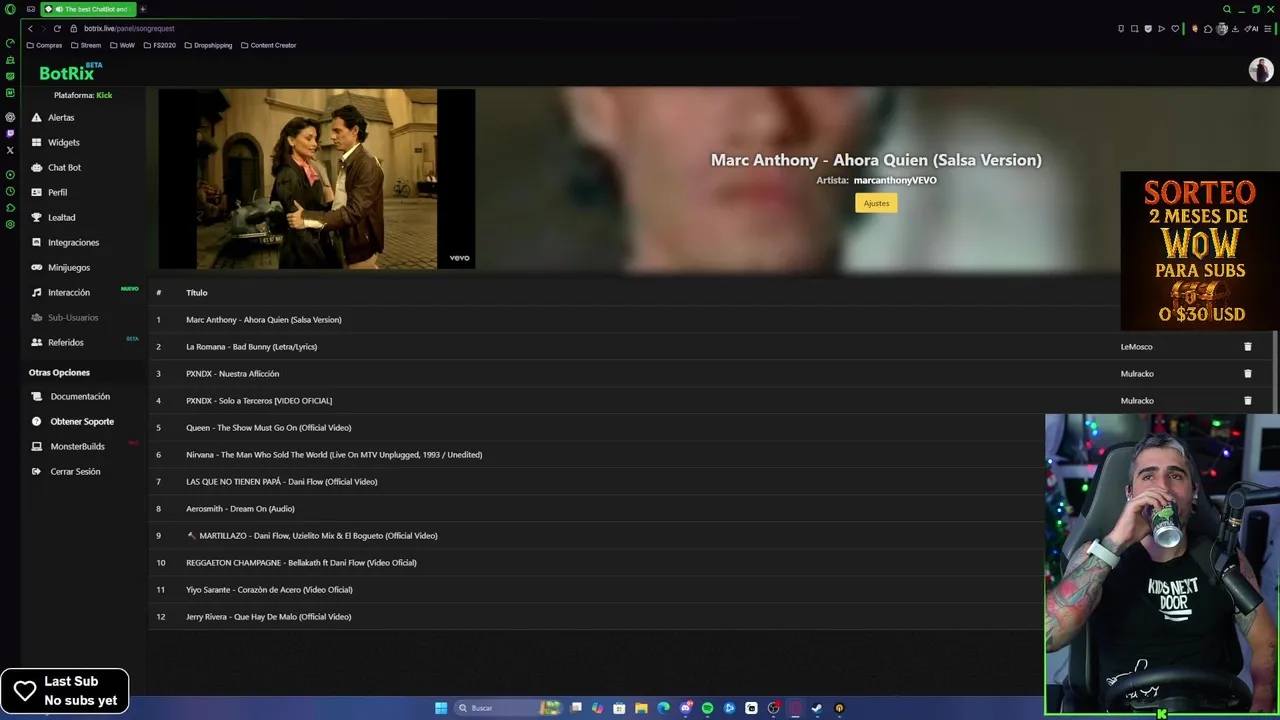Click the Minijuegos gamepad icon
The width and height of the screenshot is (1280, 720).
37,268
